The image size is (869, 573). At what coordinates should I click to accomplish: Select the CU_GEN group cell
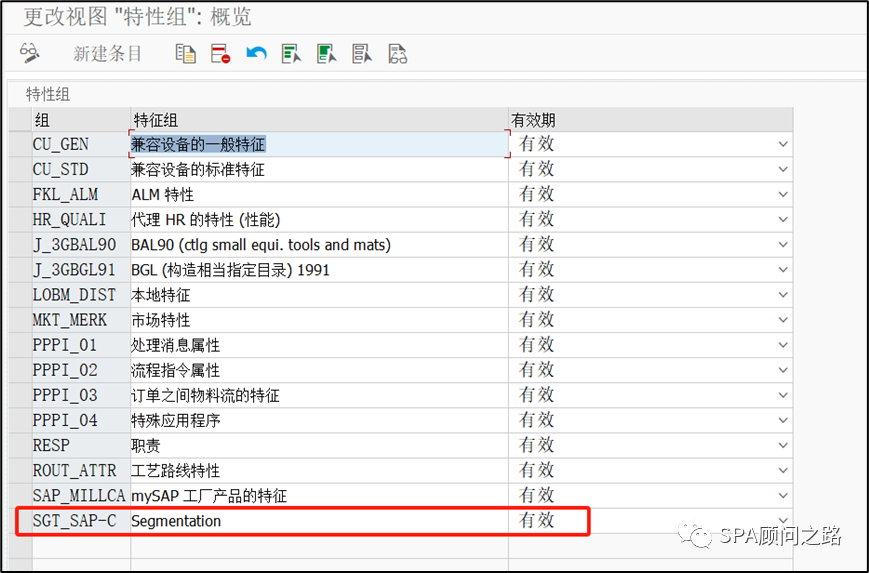pos(80,144)
